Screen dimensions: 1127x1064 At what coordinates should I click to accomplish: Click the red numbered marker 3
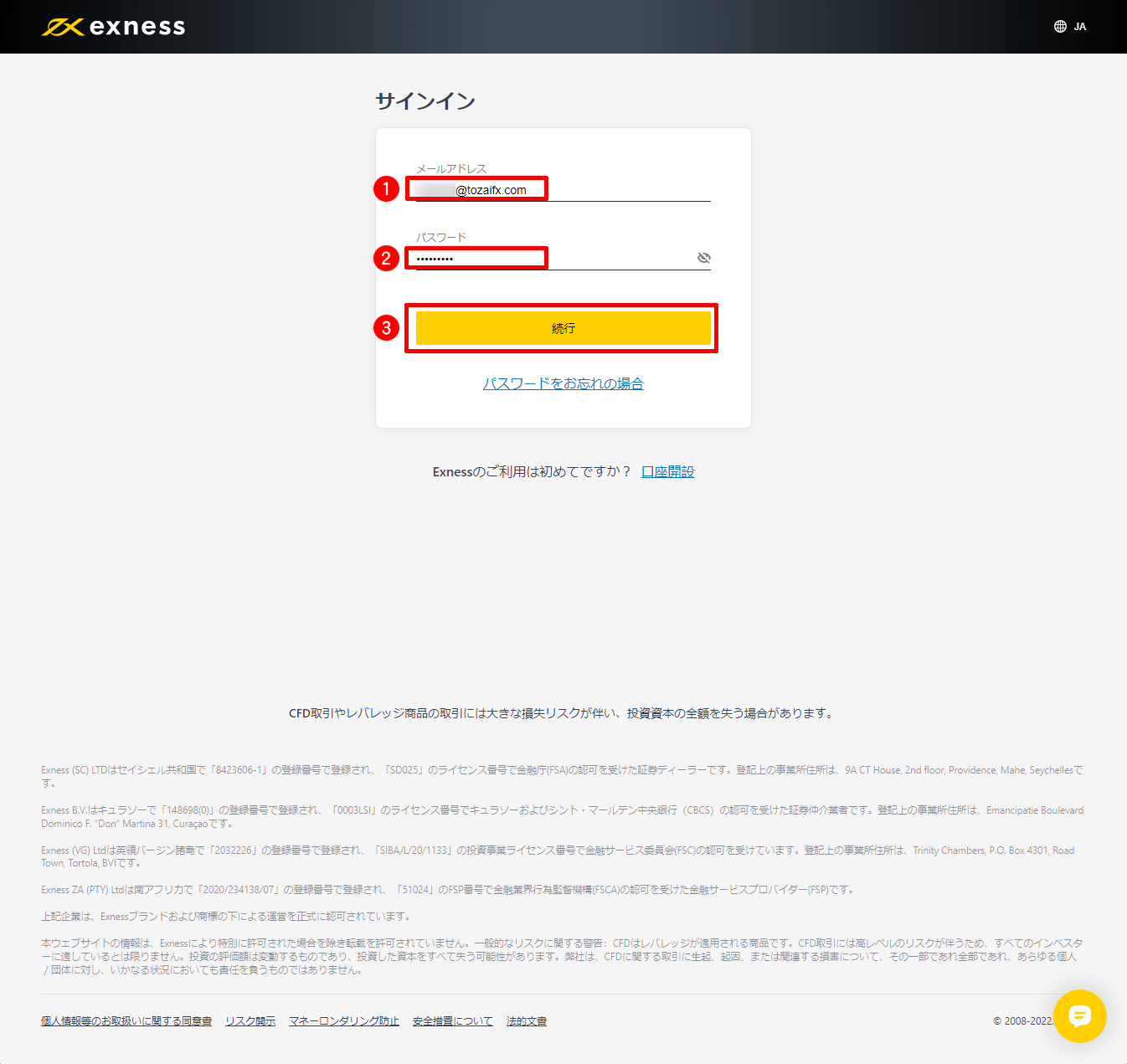click(x=386, y=328)
